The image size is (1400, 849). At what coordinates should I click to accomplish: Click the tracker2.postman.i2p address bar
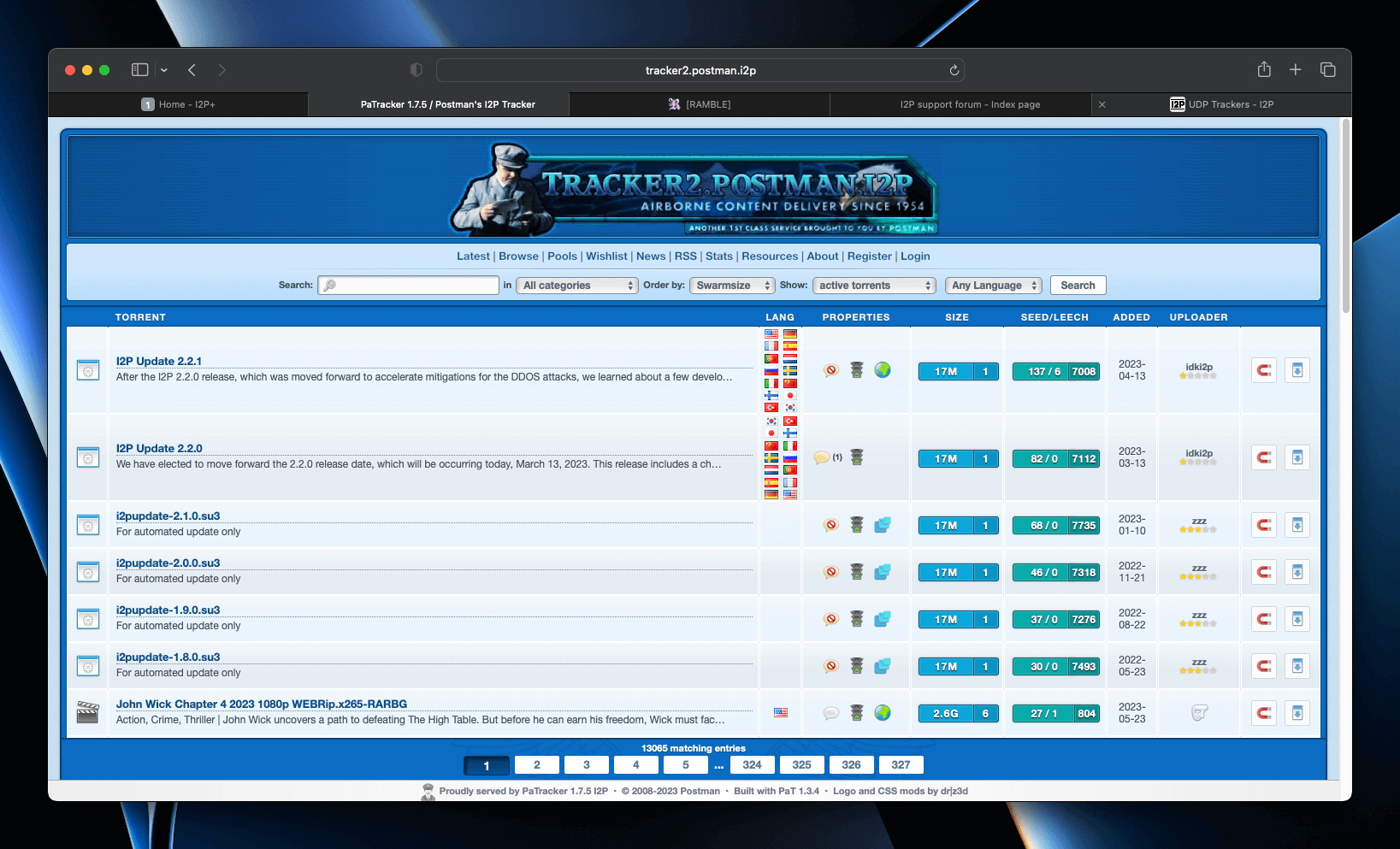tap(700, 70)
